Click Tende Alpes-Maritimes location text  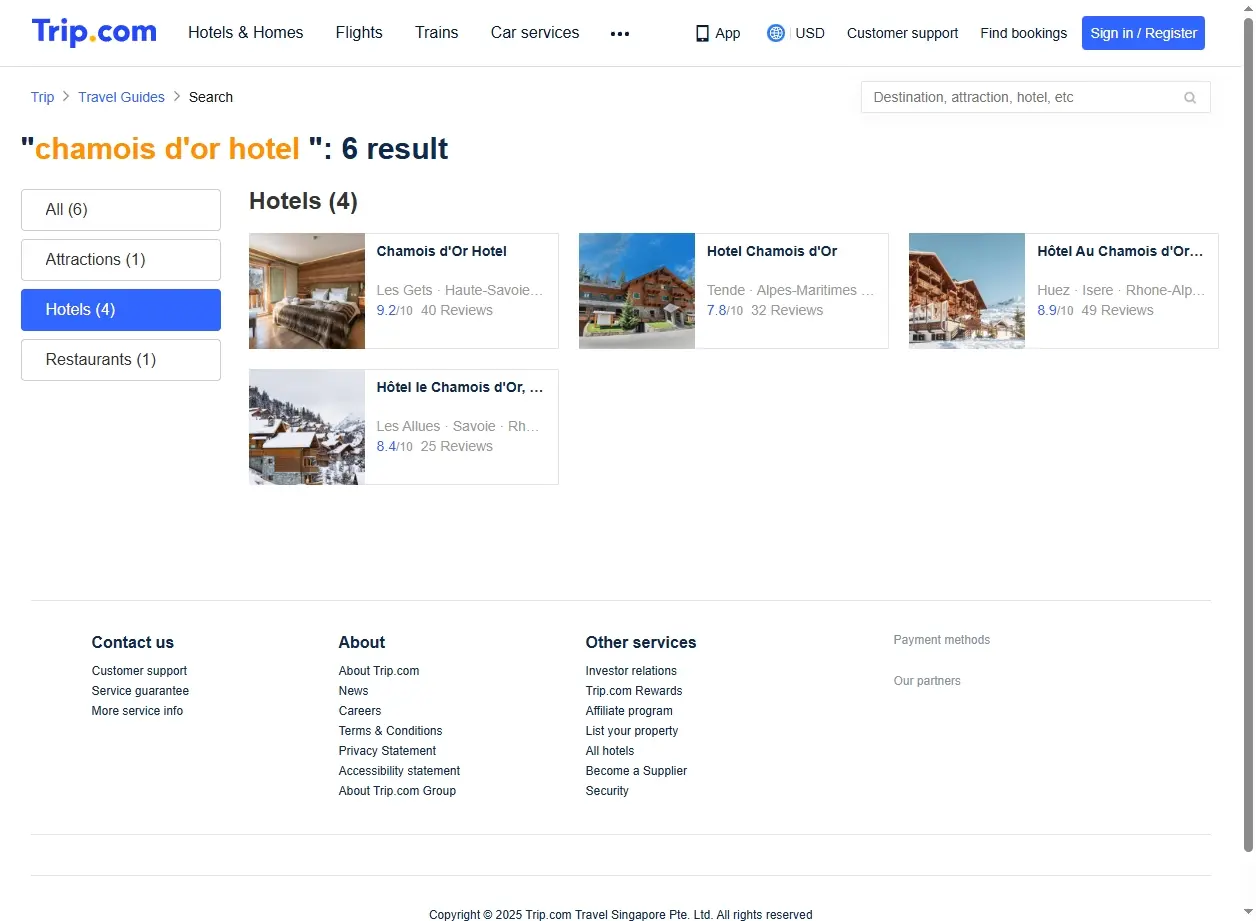click(x=791, y=290)
